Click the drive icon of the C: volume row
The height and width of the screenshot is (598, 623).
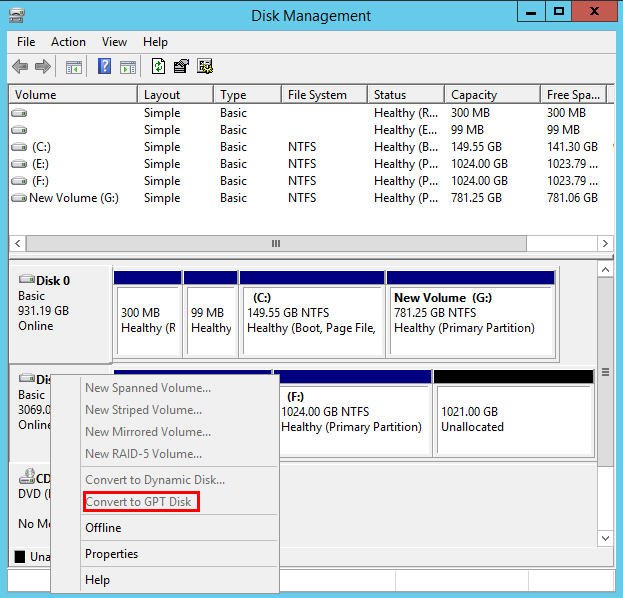click(19, 147)
